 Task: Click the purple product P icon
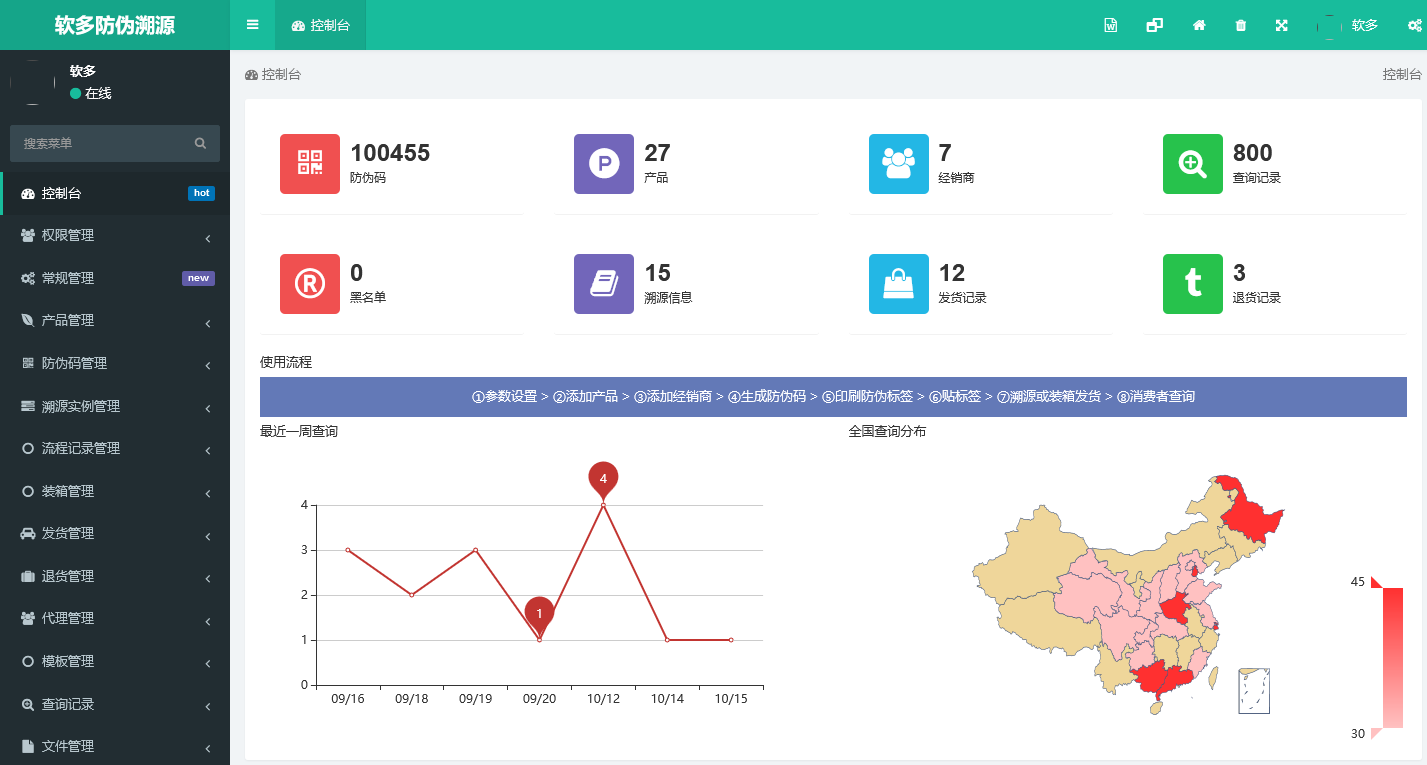click(x=604, y=164)
